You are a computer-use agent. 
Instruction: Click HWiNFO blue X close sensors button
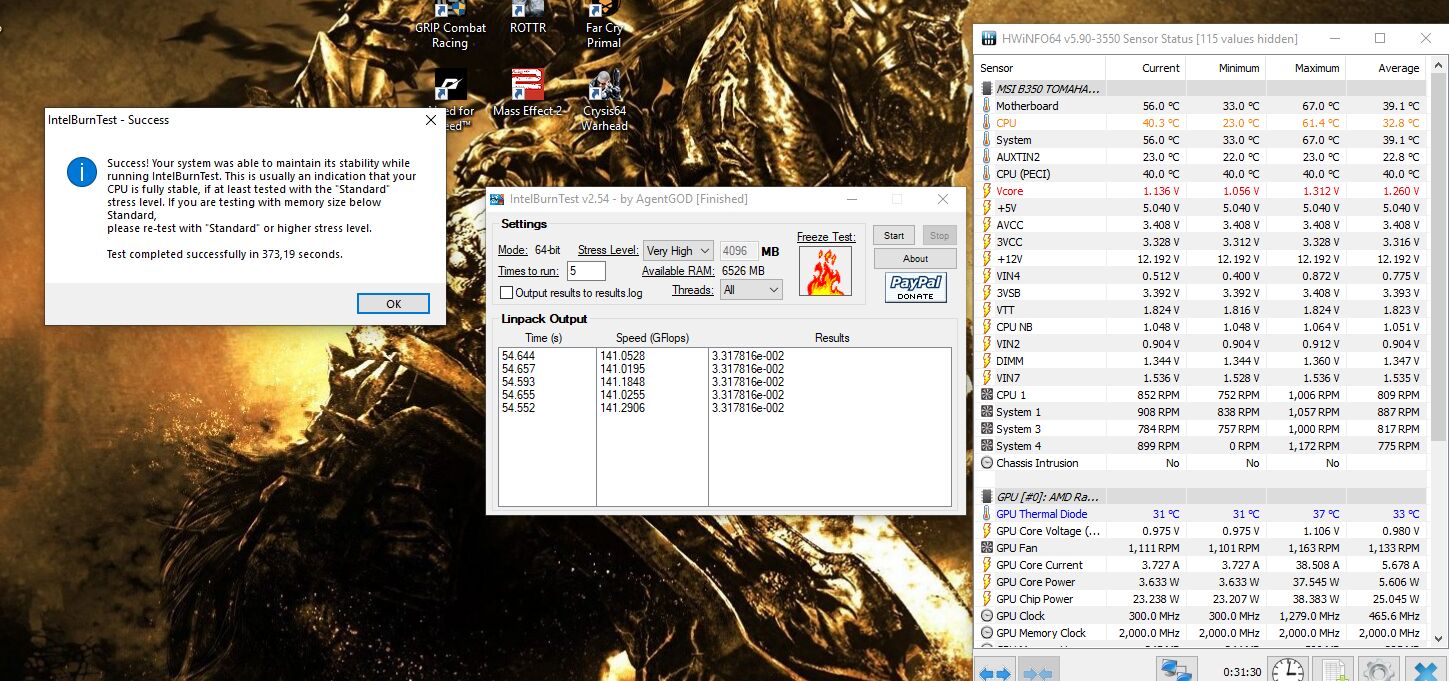(1424, 671)
